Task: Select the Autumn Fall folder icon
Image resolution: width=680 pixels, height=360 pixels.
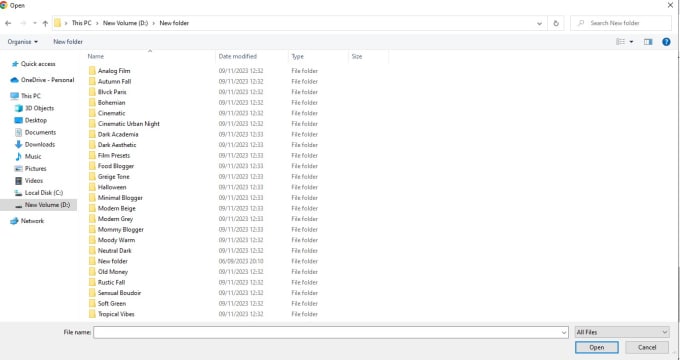Action: pyautogui.click(x=92, y=81)
